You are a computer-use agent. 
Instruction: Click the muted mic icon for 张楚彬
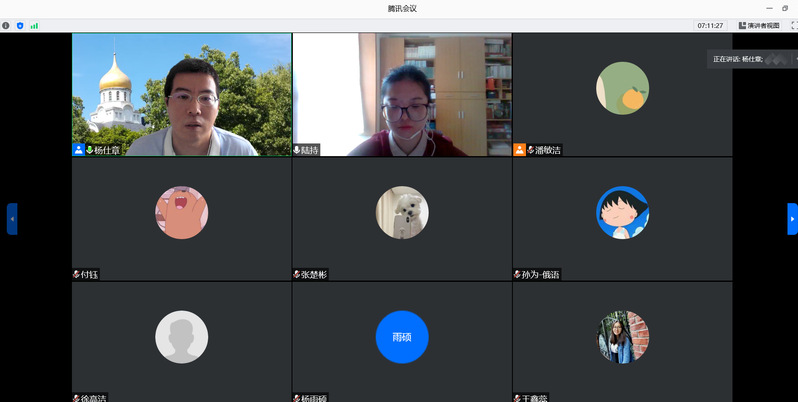click(297, 274)
